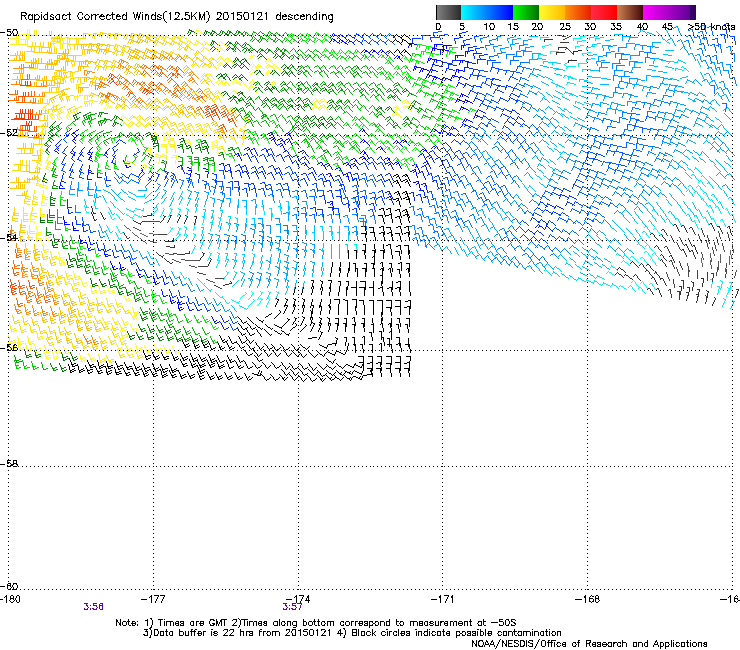This screenshot has height=650, width=740.
Task: Click the gray 0–5 knots legend swatch
Action: [448, 12]
